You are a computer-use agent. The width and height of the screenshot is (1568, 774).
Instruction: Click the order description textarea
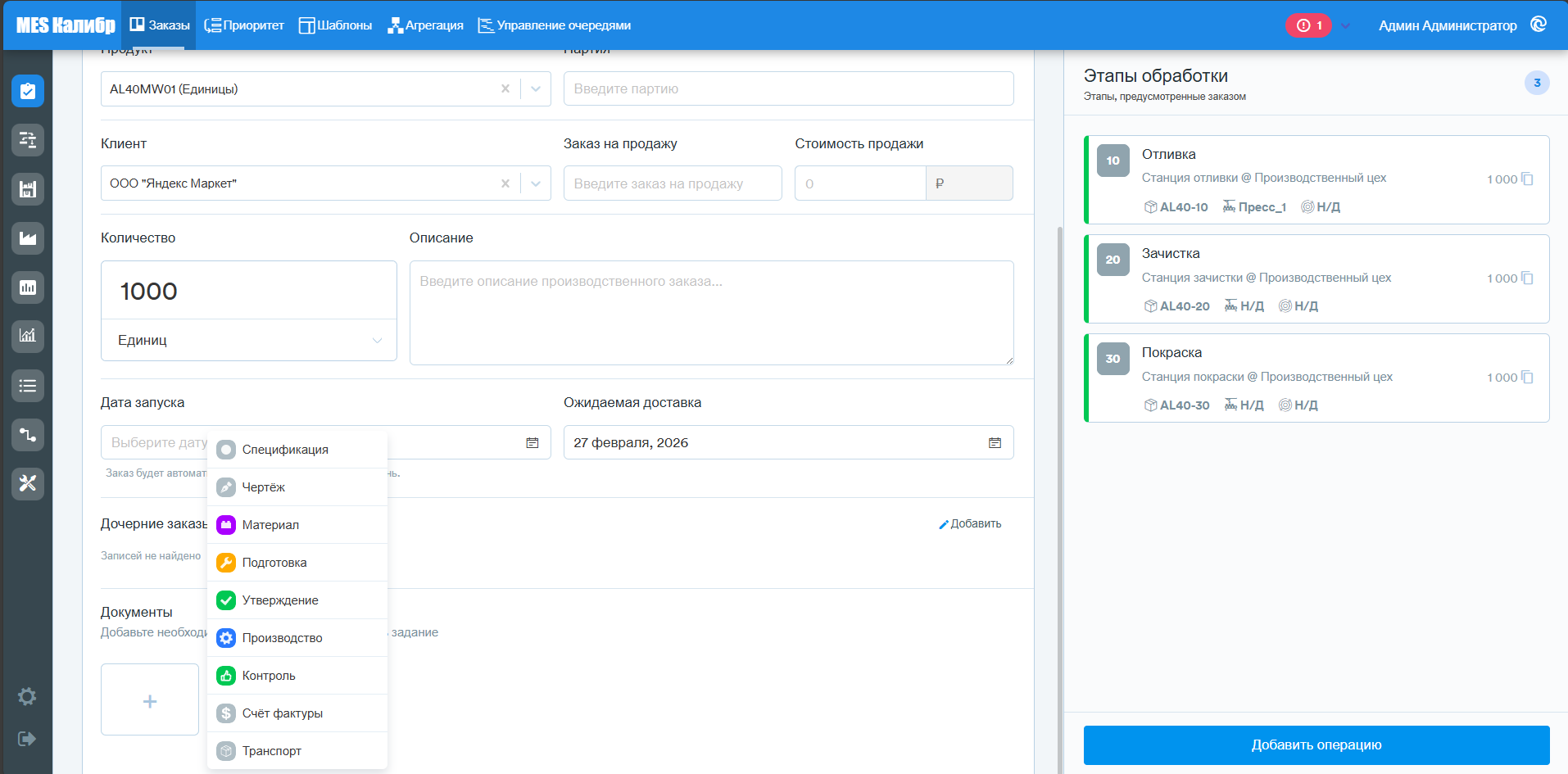tap(711, 313)
